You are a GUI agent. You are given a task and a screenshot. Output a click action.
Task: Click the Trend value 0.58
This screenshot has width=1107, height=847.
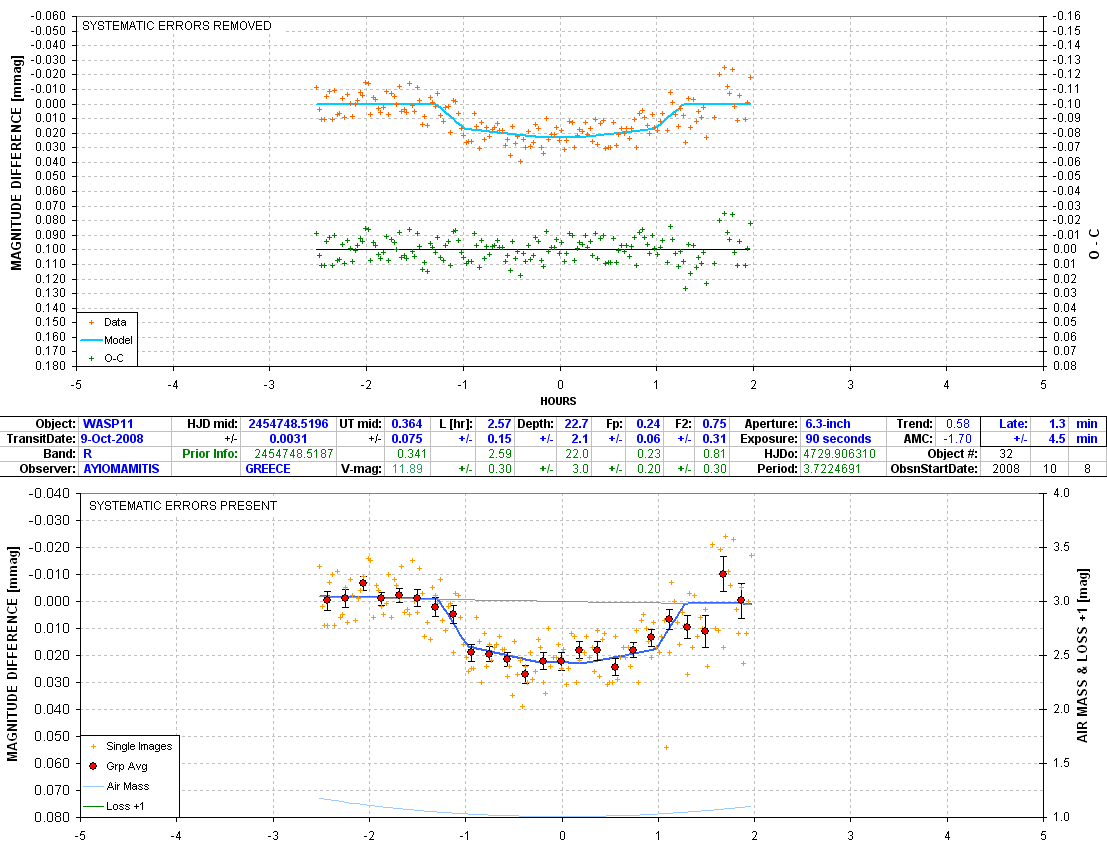coord(958,424)
